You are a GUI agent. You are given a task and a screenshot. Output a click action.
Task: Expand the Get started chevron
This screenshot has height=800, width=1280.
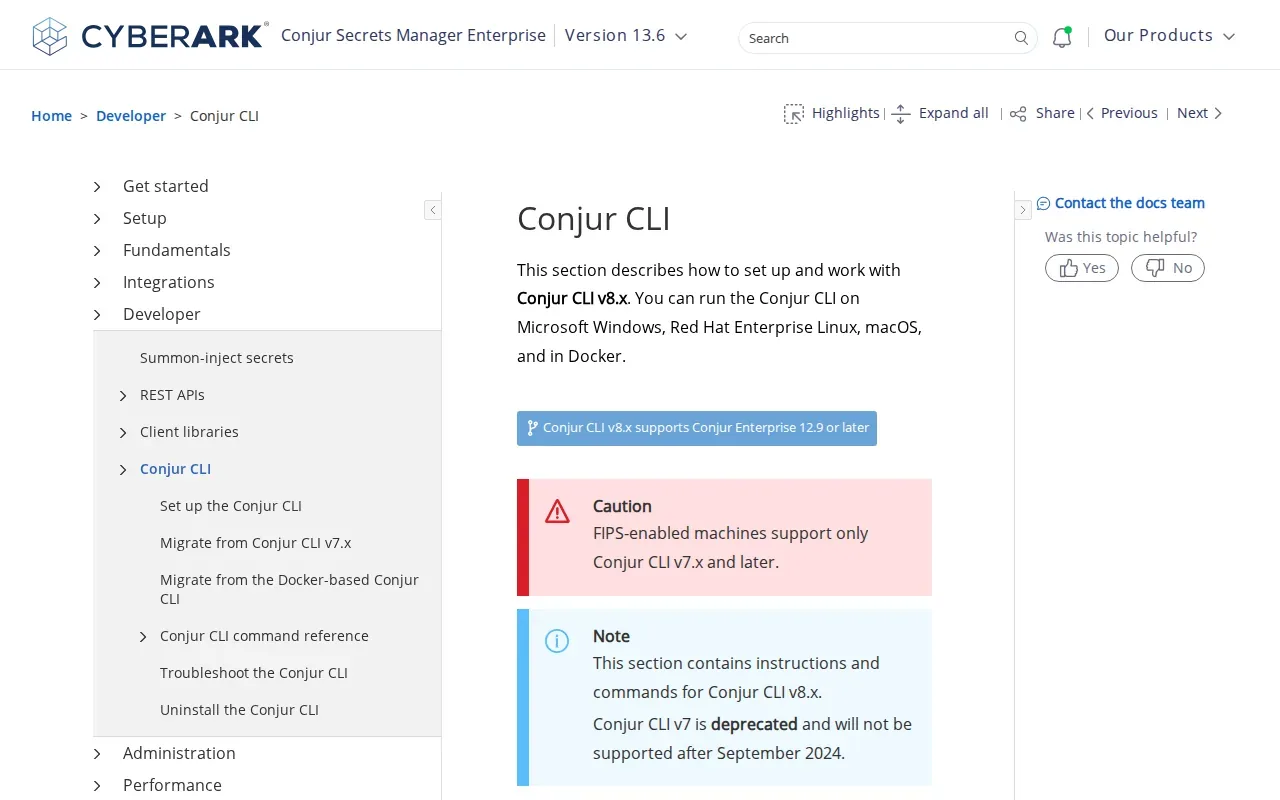[x=97, y=187]
